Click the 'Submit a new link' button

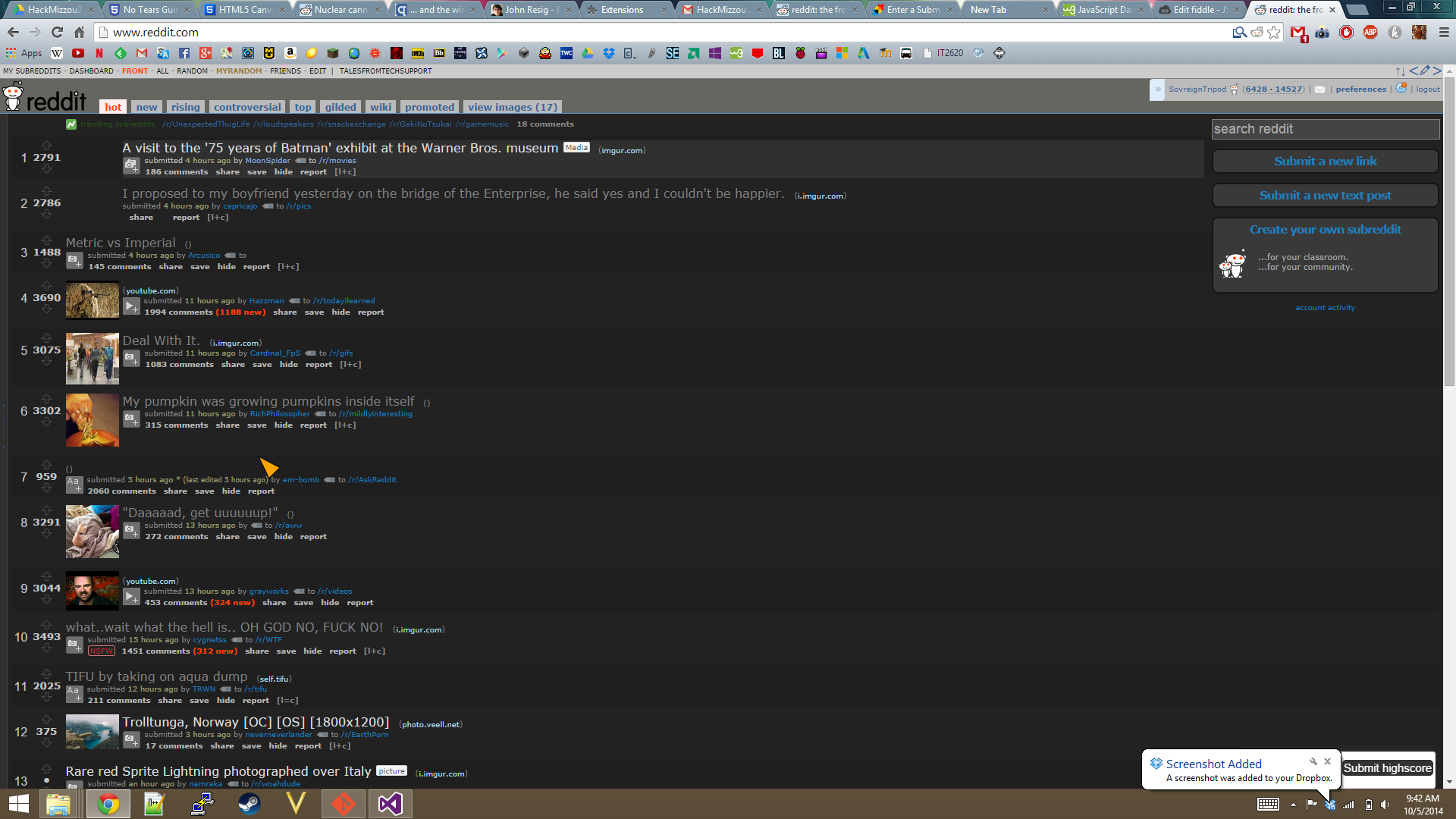coord(1325,161)
